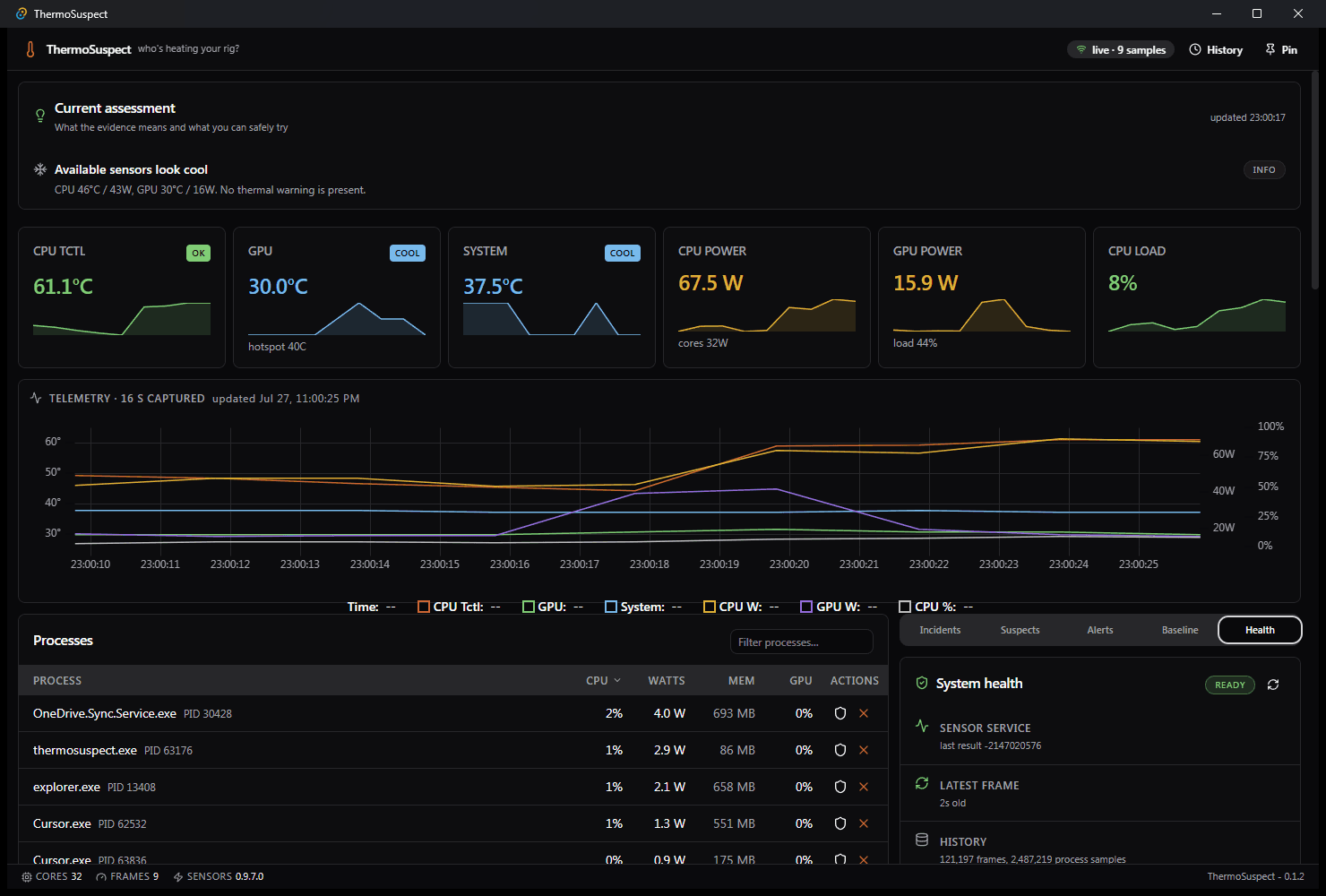Toggle the CPU Tctl legend swatch

[424, 607]
